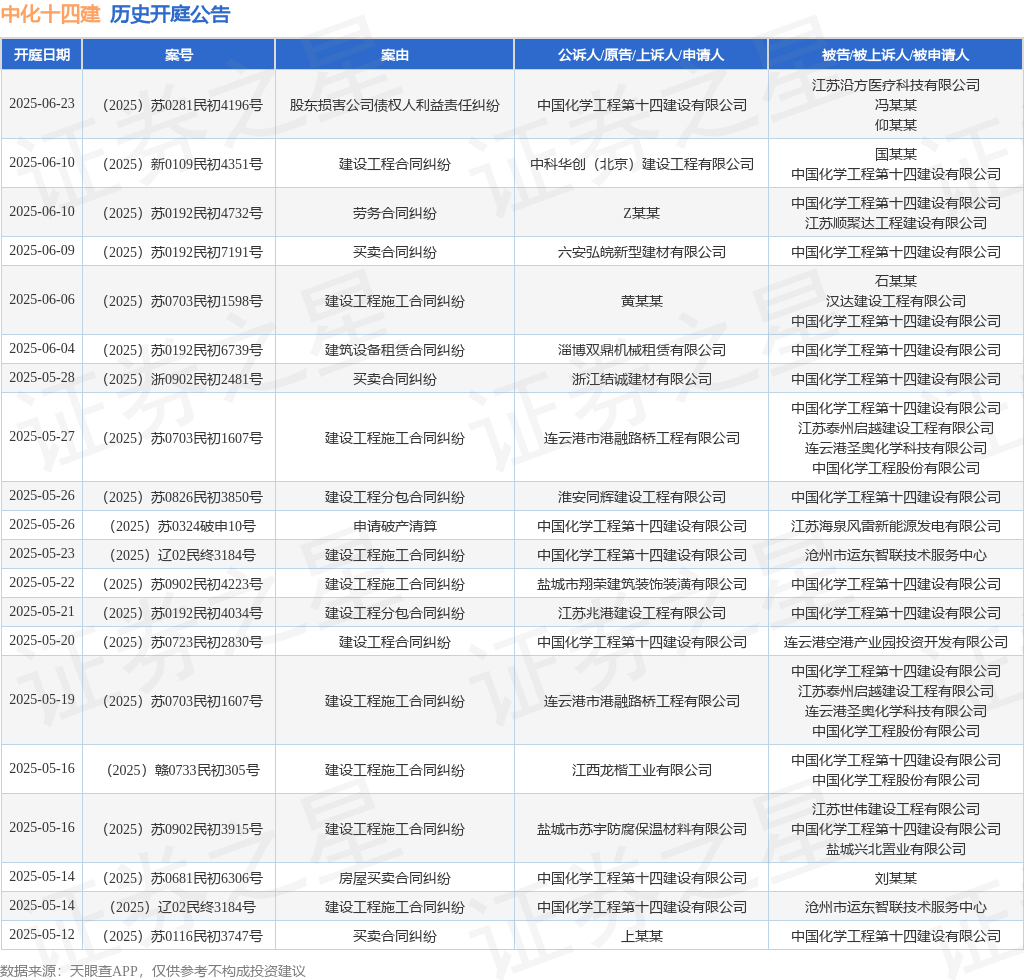Select plaintiff 黄某某
Image resolution: width=1024 pixels, height=980 pixels.
pos(641,301)
